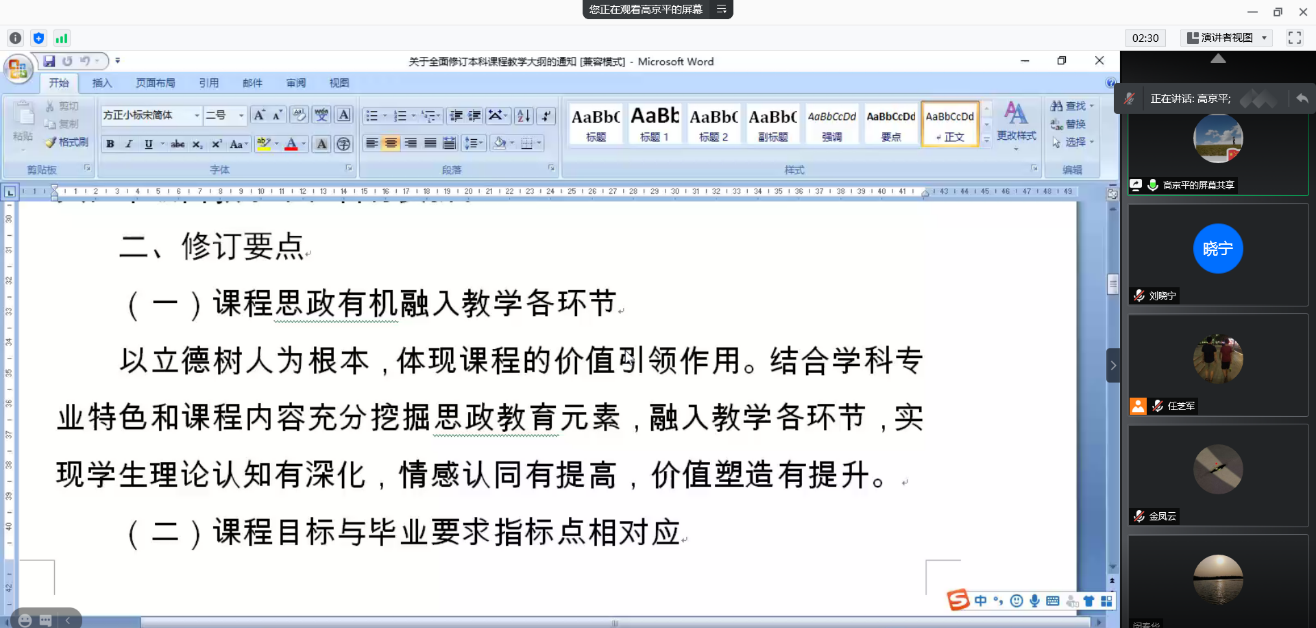The width and height of the screenshot is (1316, 628).
Task: Click the Sogou emoji input icon
Action: (1016, 601)
